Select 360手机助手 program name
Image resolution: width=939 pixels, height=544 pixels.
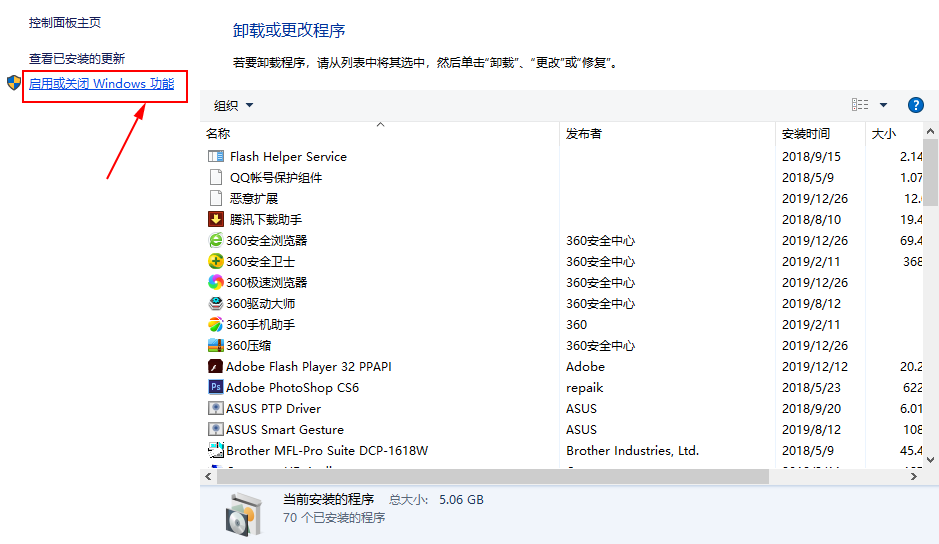click(261, 324)
